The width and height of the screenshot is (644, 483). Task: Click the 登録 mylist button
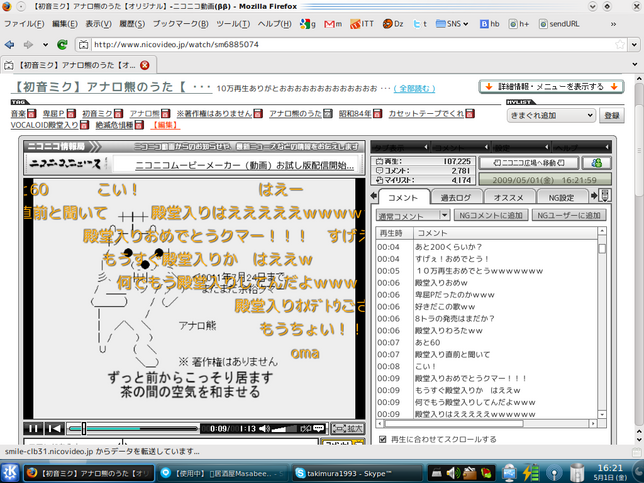click(612, 115)
